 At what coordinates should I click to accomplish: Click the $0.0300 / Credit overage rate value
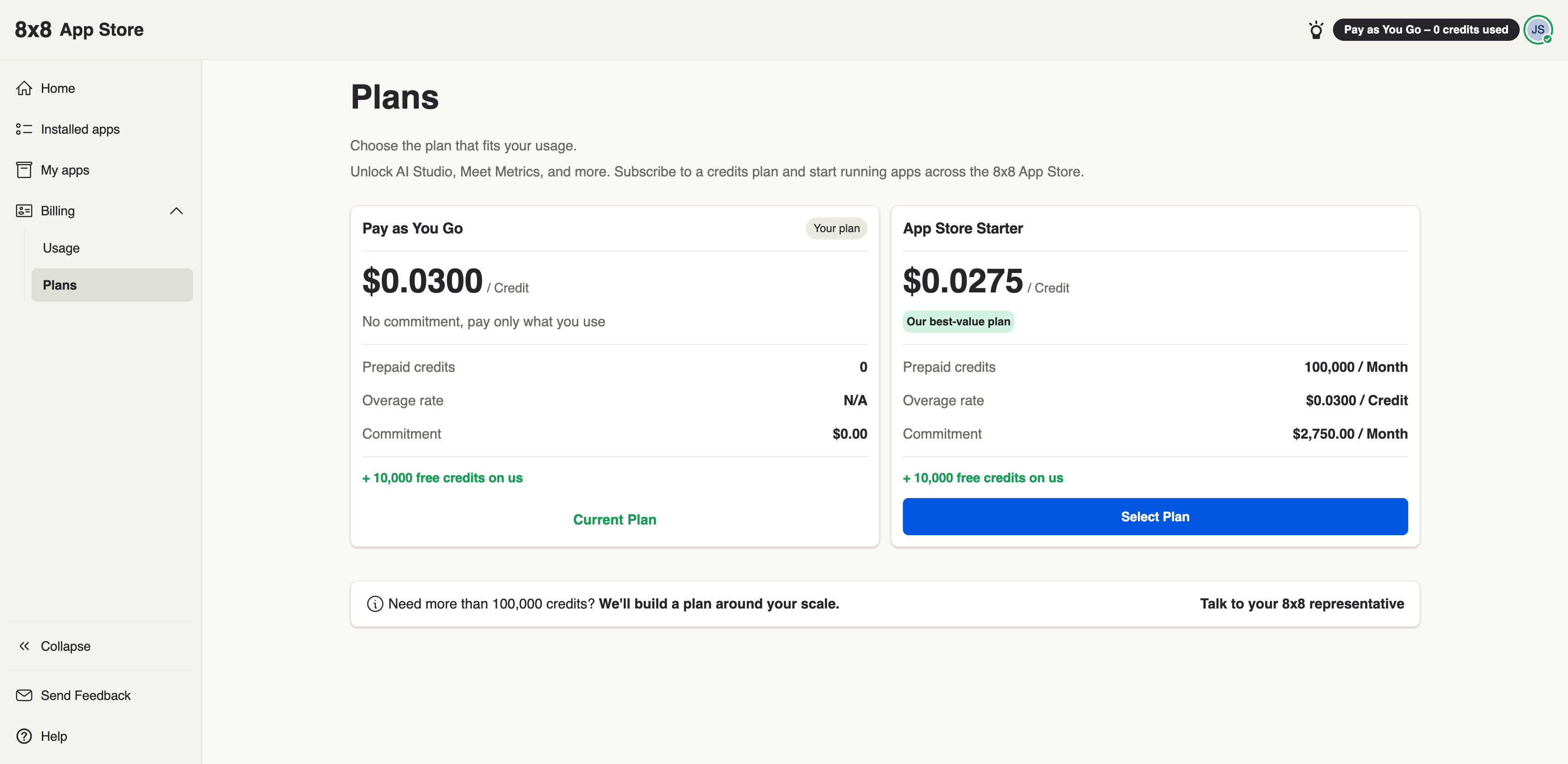(x=1356, y=400)
